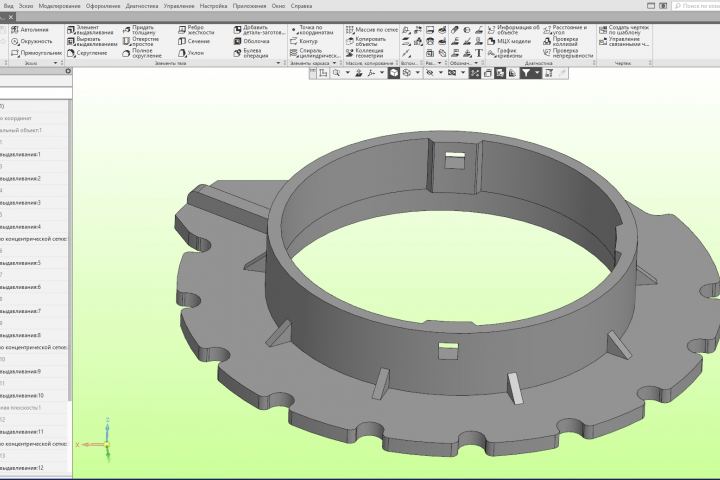The height and width of the screenshot is (480, 720).
Task: Open the Настройка menu
Action: pyautogui.click(x=213, y=6)
